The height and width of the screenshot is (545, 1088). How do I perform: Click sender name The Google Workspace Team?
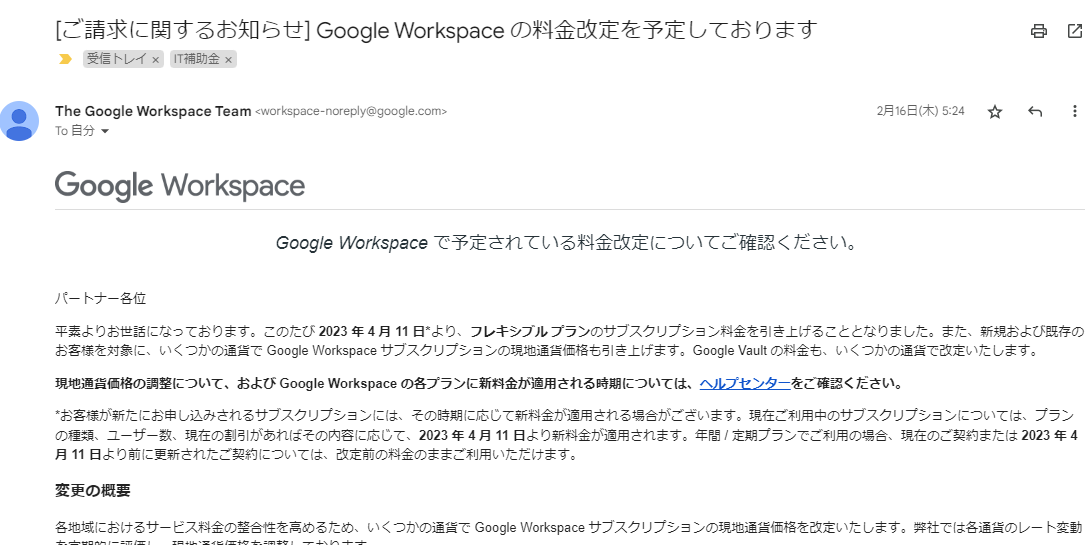[153, 111]
